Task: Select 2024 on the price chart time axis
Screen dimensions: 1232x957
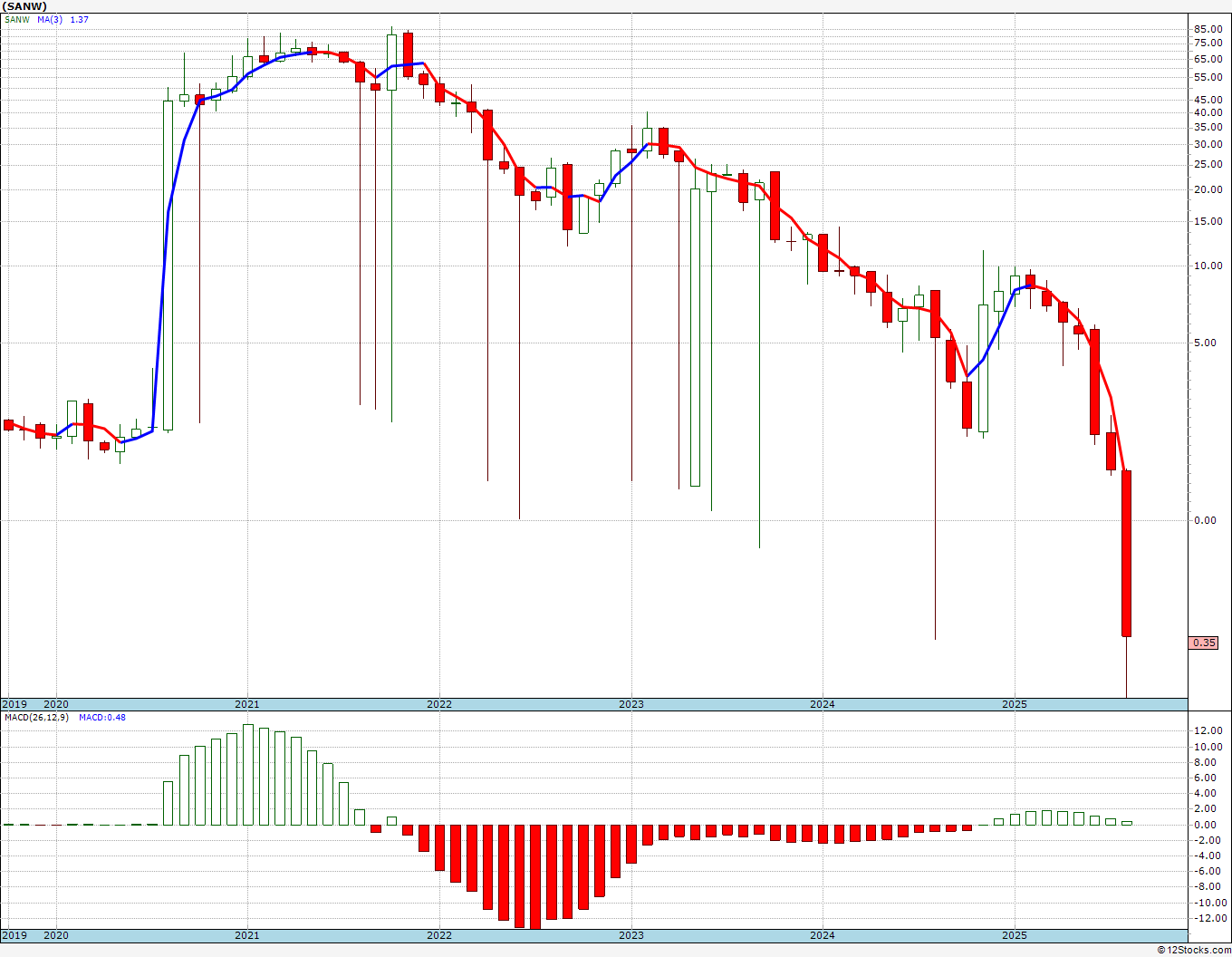Action: (x=823, y=704)
